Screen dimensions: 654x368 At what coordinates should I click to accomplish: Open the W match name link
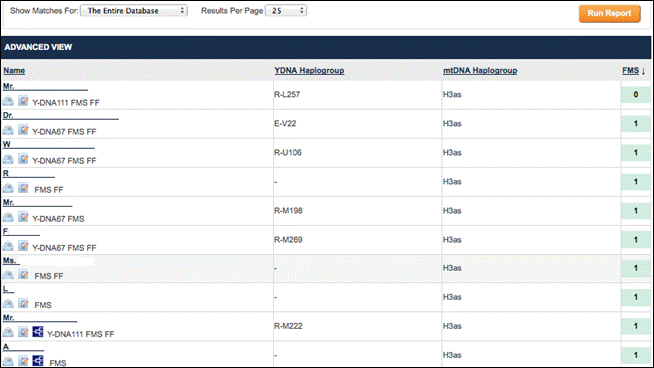point(48,144)
